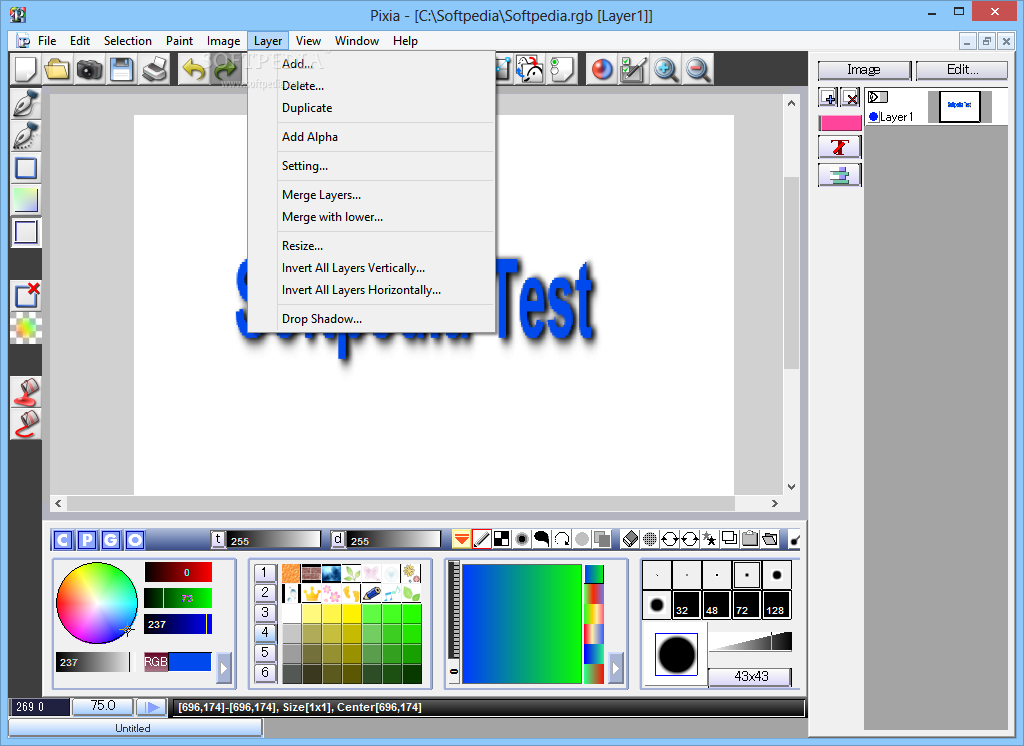Click the star effects icon in options bar

(x=709, y=539)
